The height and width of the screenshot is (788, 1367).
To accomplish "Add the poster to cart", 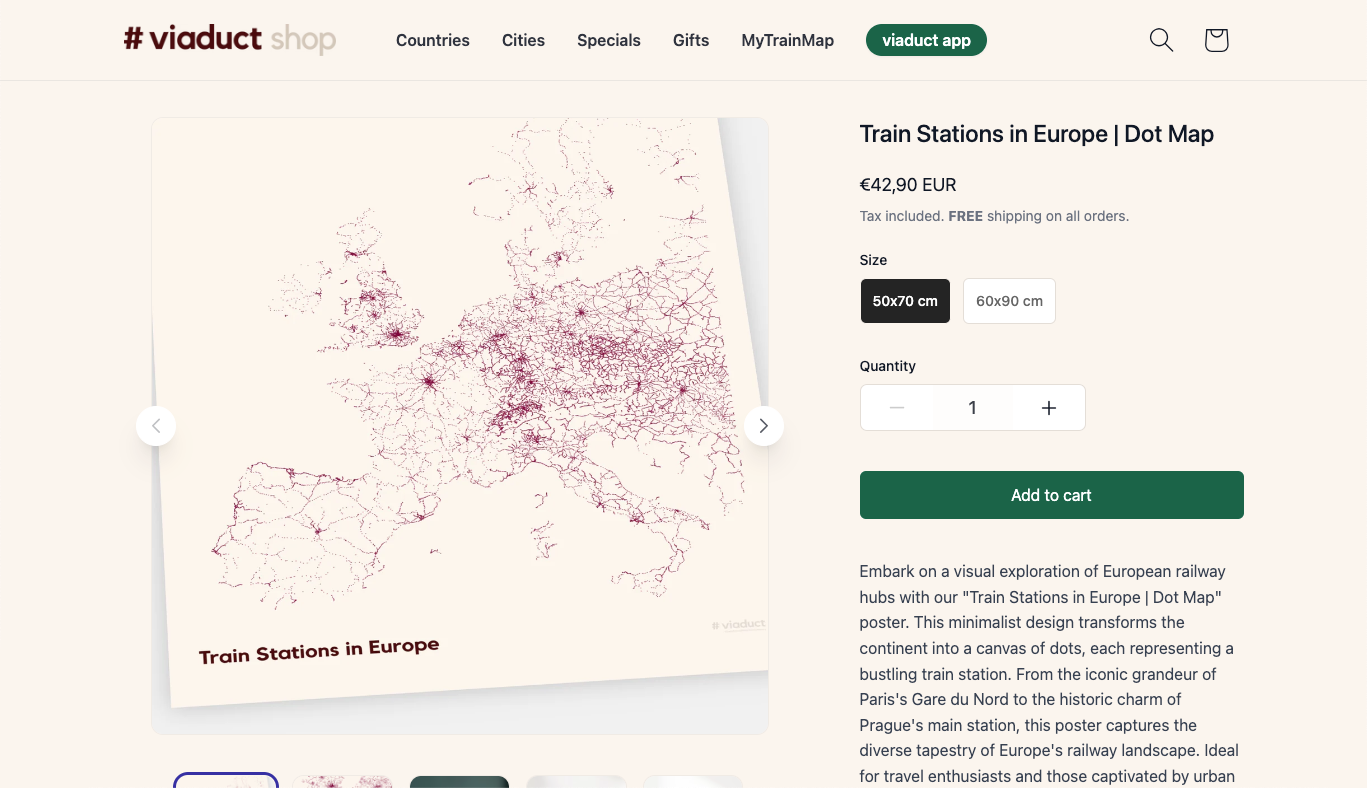I will [x=1051, y=495].
